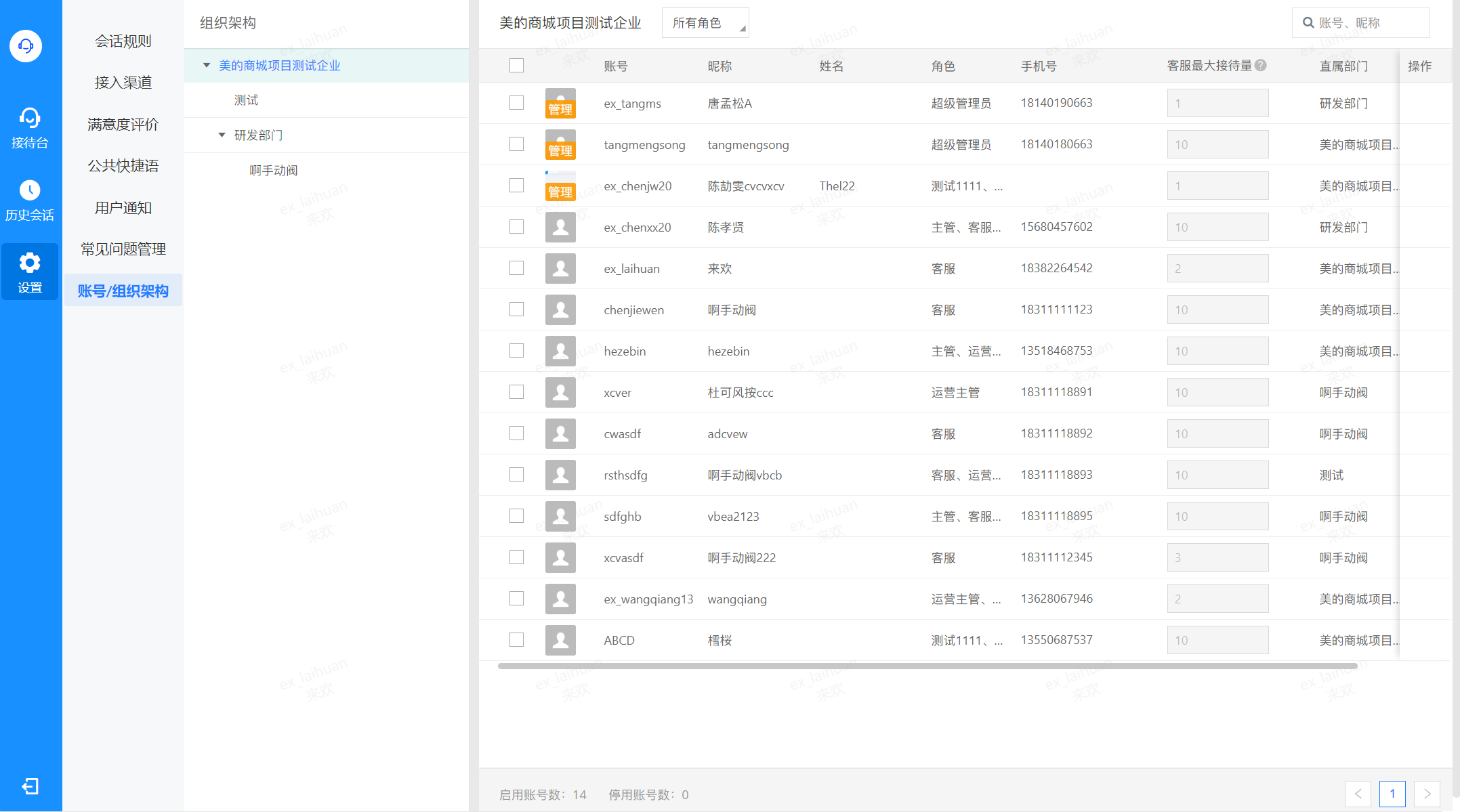Click avatar of rsthsdfg account
1460x812 pixels.
pos(560,475)
